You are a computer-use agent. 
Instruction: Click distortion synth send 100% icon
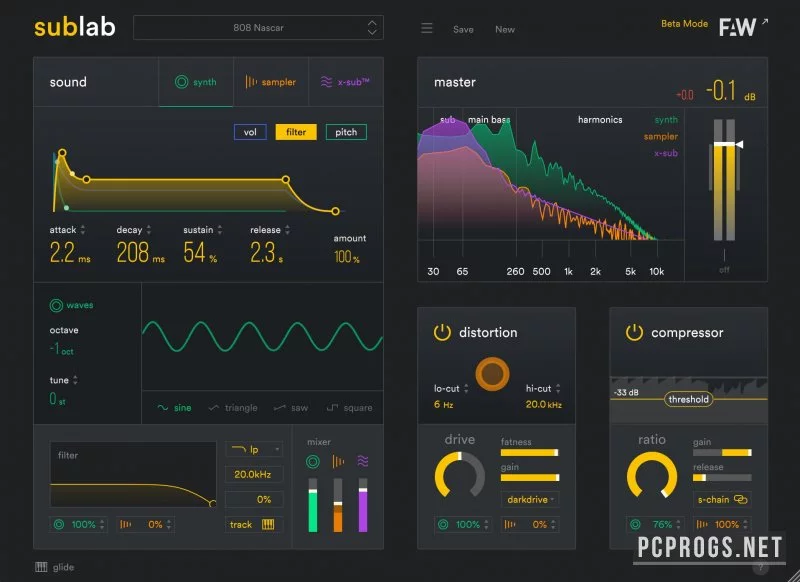443,524
